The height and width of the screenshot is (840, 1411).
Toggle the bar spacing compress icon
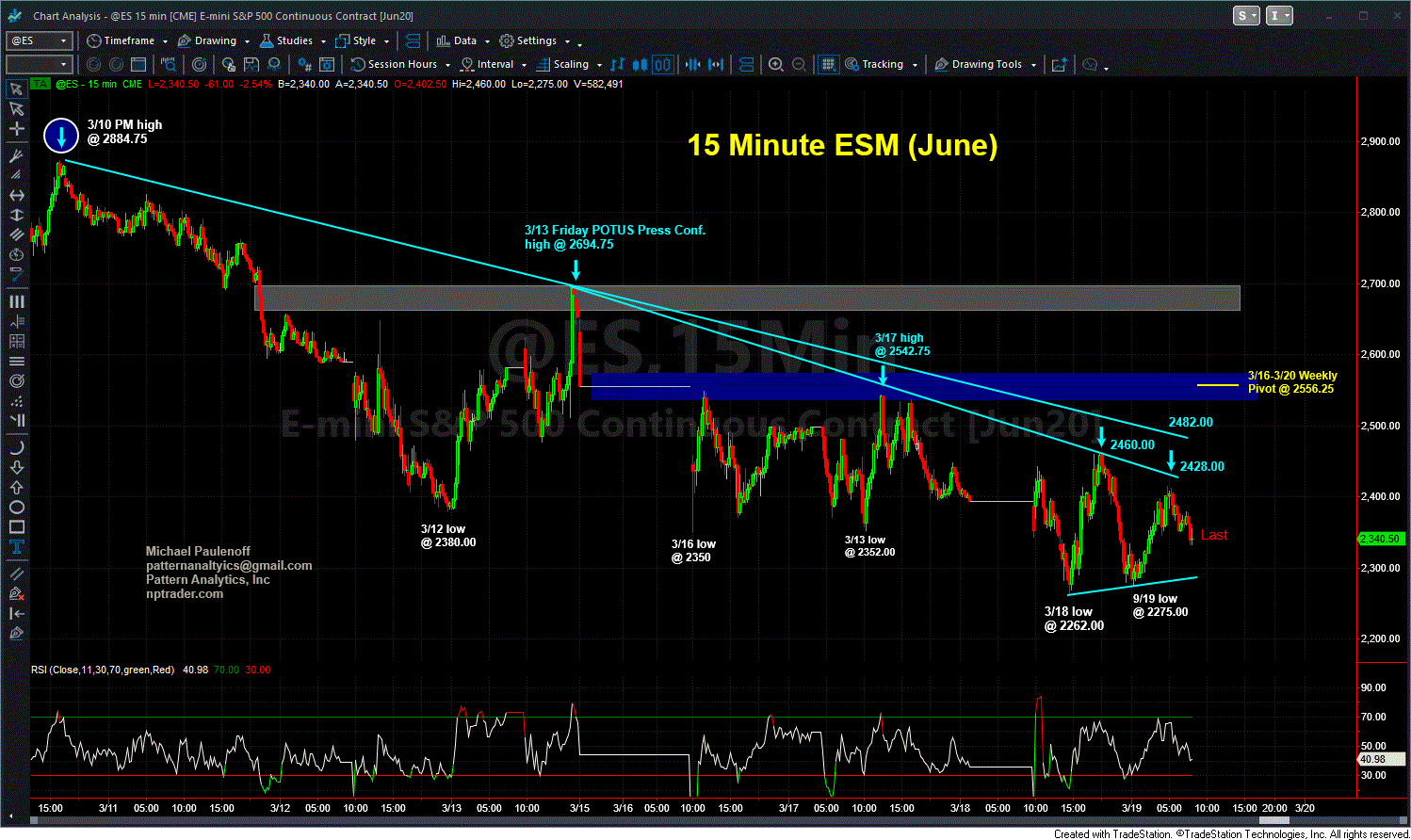point(692,65)
